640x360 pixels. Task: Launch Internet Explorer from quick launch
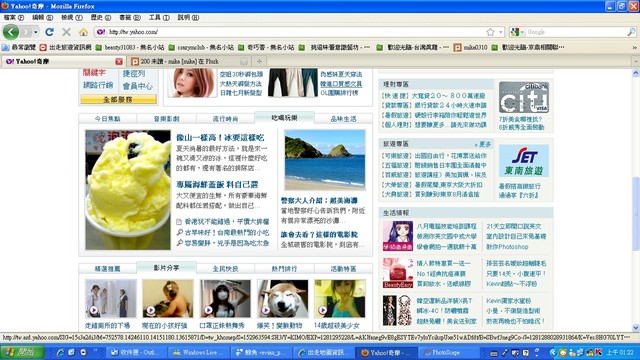tap(60, 352)
